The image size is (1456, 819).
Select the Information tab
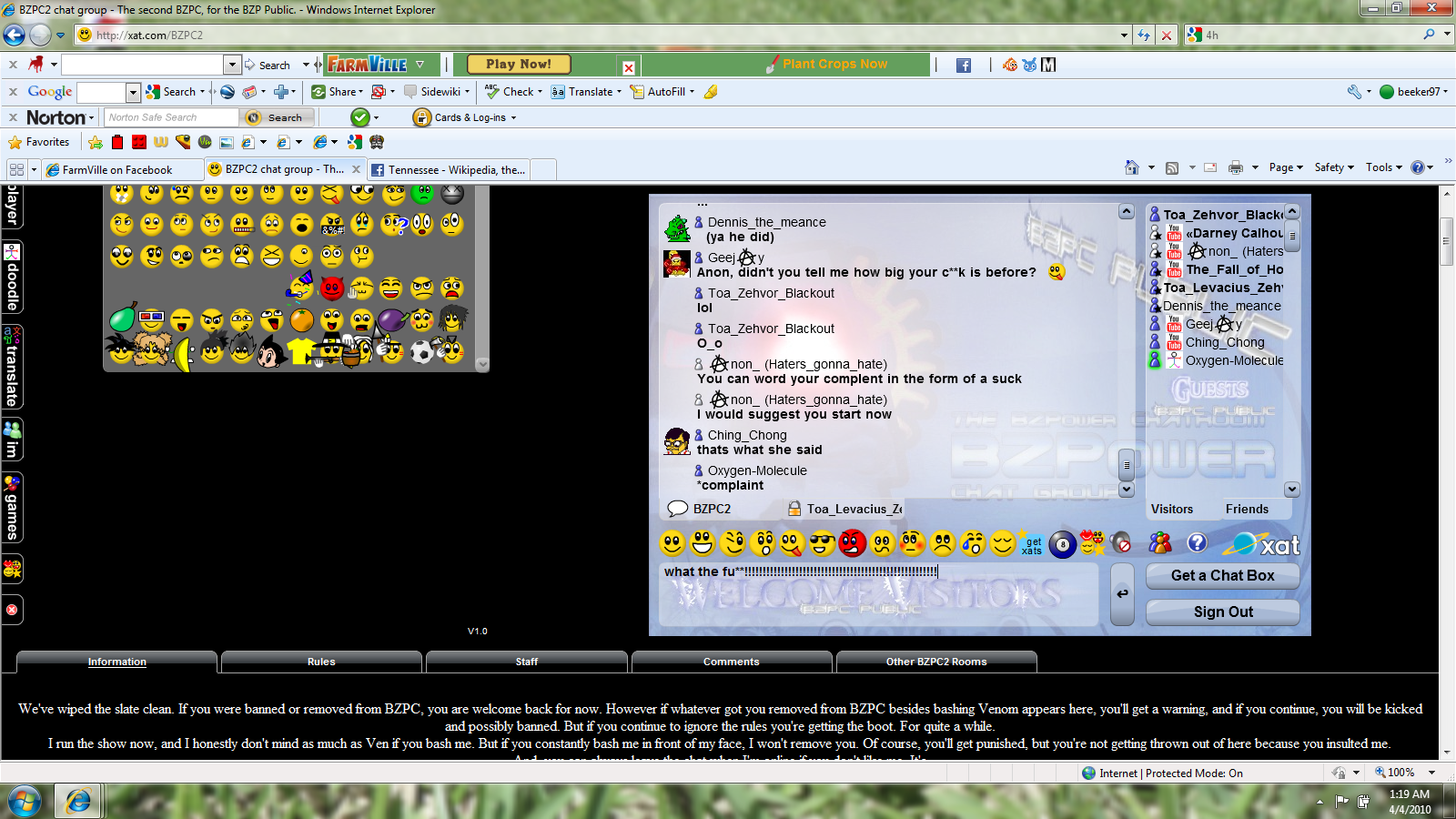(x=116, y=662)
